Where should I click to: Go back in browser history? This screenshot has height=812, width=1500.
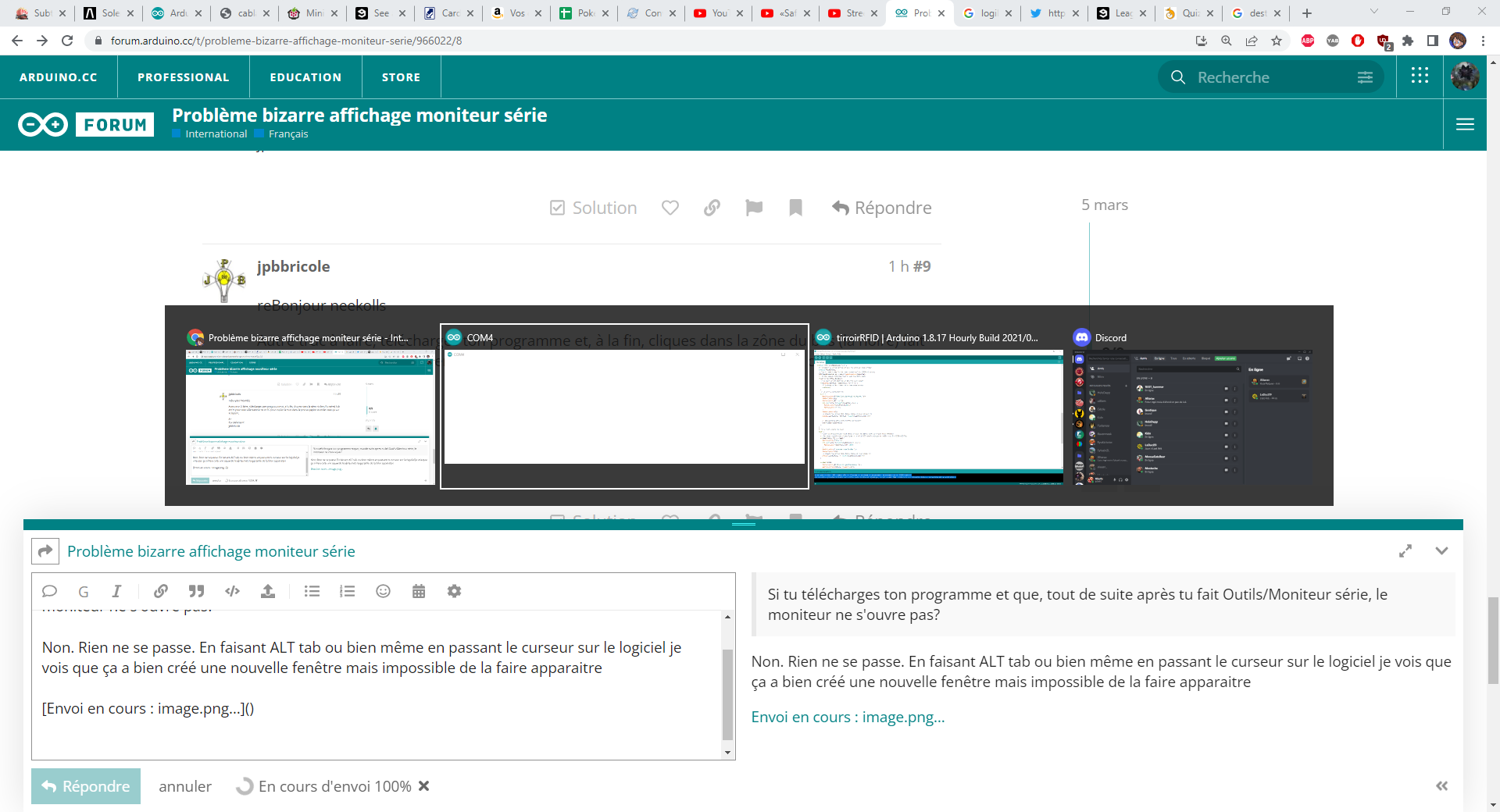[17, 41]
